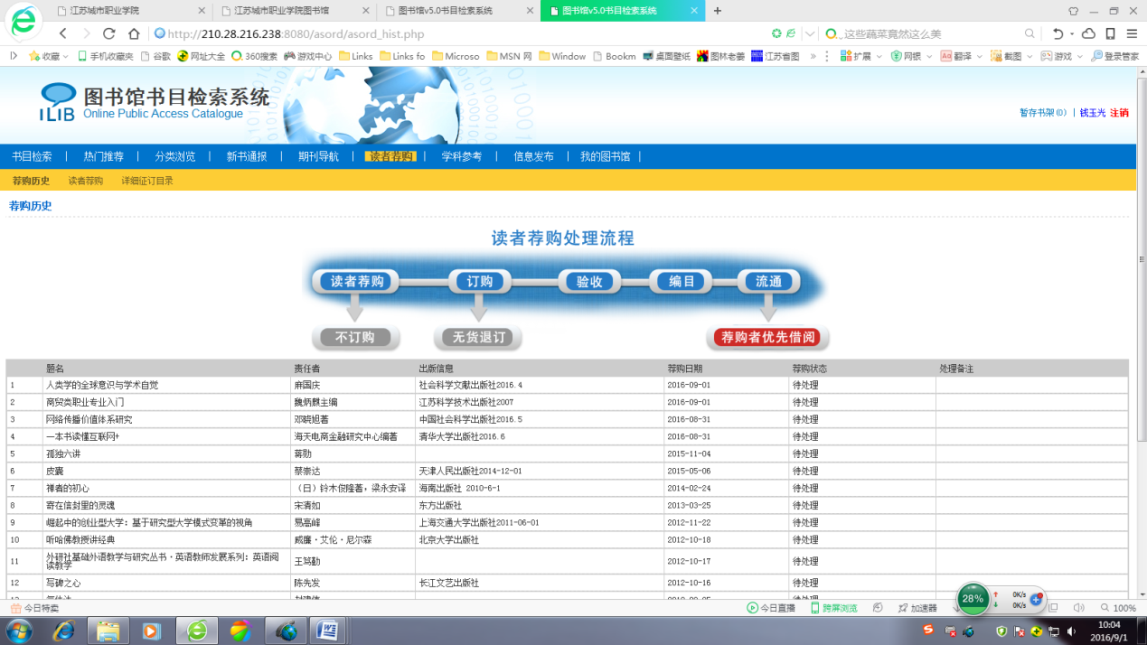Click the browser back arrow
This screenshot has height=645, width=1147.
click(63, 34)
